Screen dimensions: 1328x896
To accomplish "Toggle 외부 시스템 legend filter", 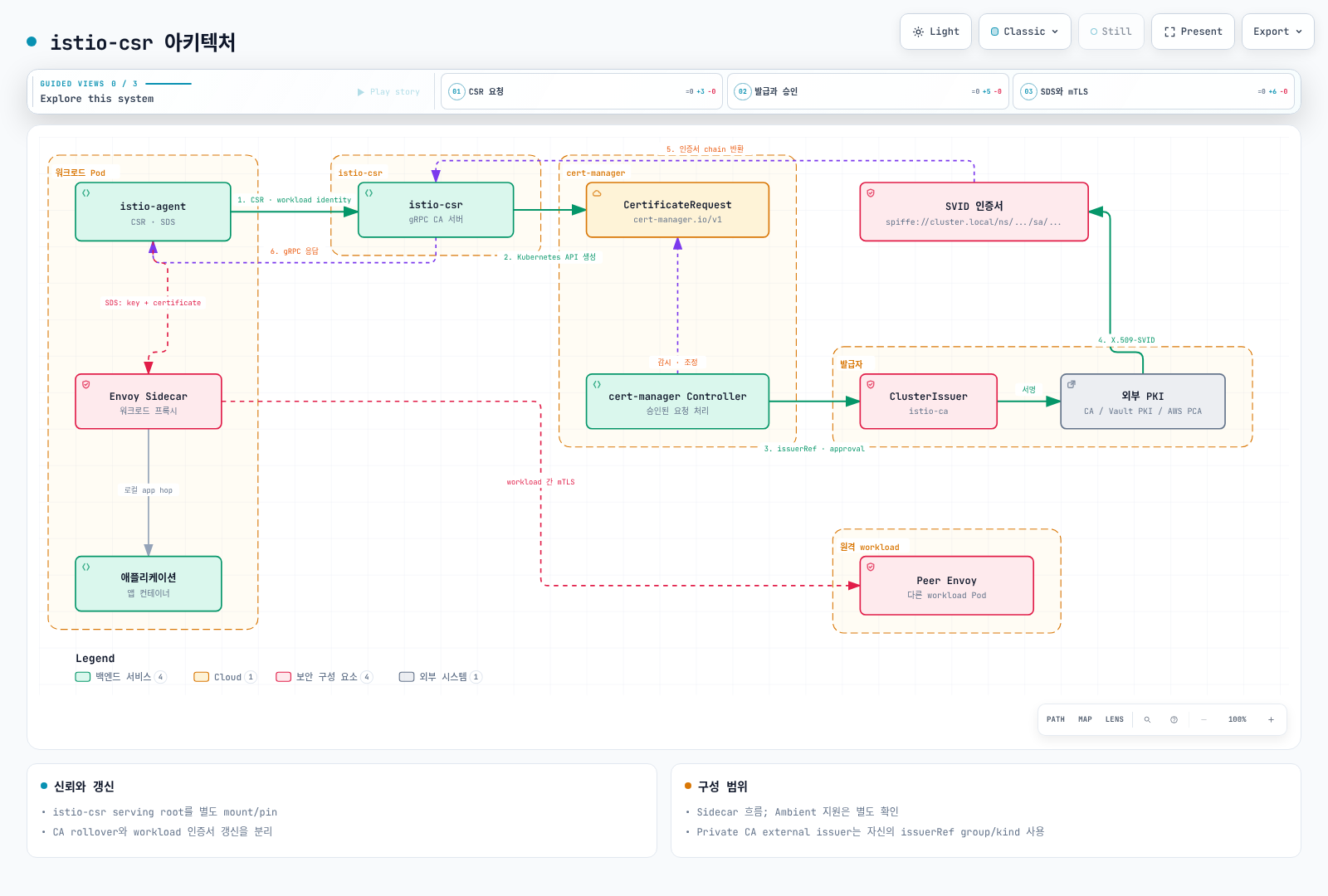I will click(440, 677).
